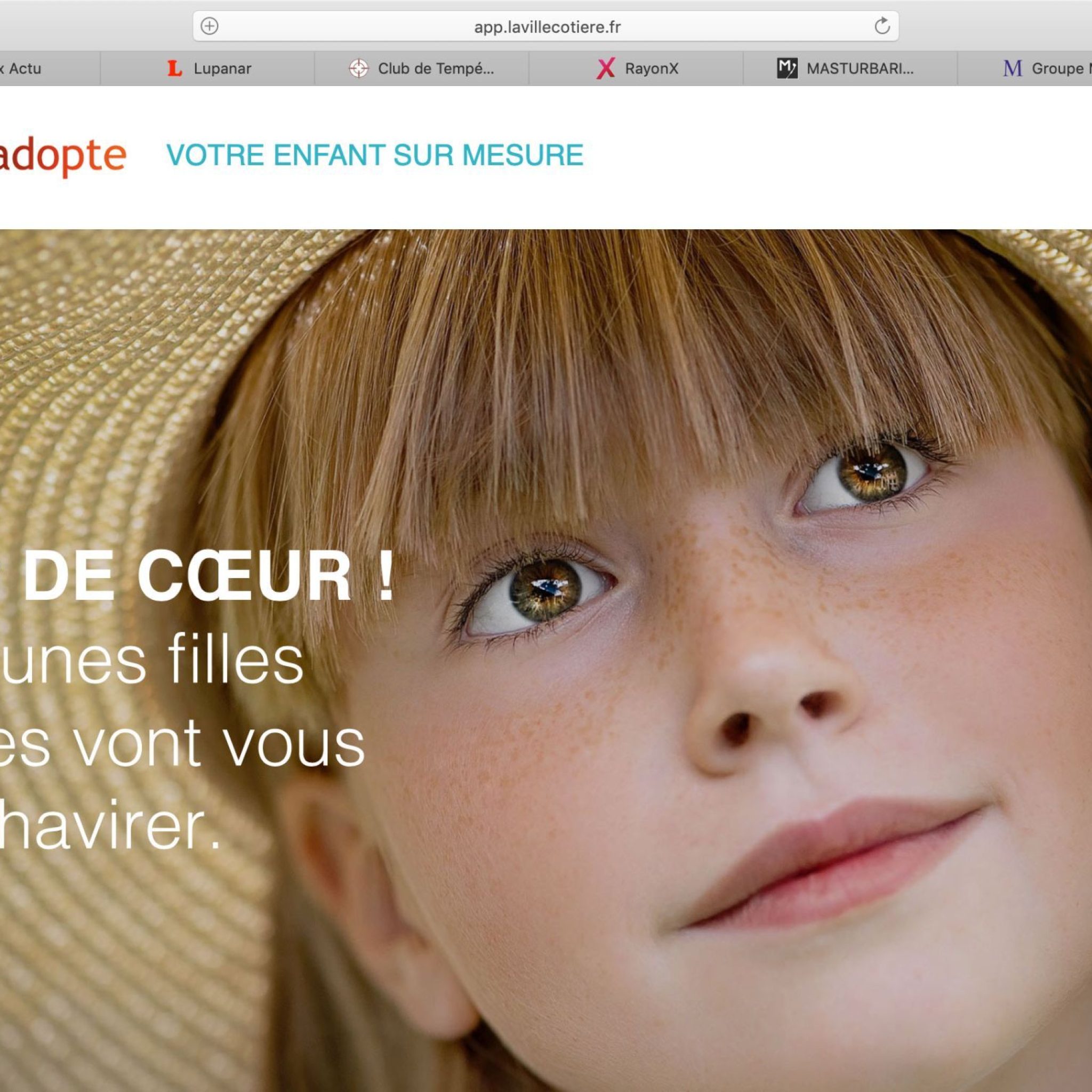This screenshot has width=1092, height=1092.
Task: Open the Club de Tempé tab title
Action: pos(436,68)
